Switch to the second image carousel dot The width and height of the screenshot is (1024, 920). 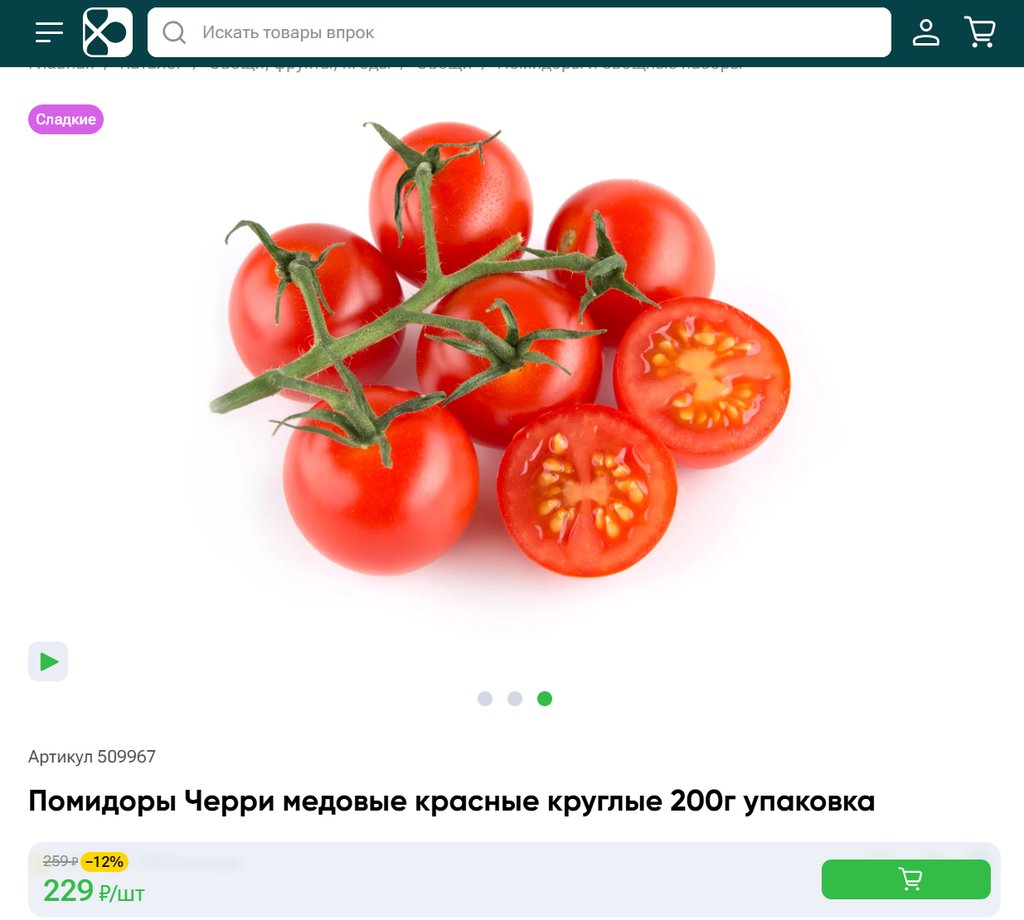point(515,699)
